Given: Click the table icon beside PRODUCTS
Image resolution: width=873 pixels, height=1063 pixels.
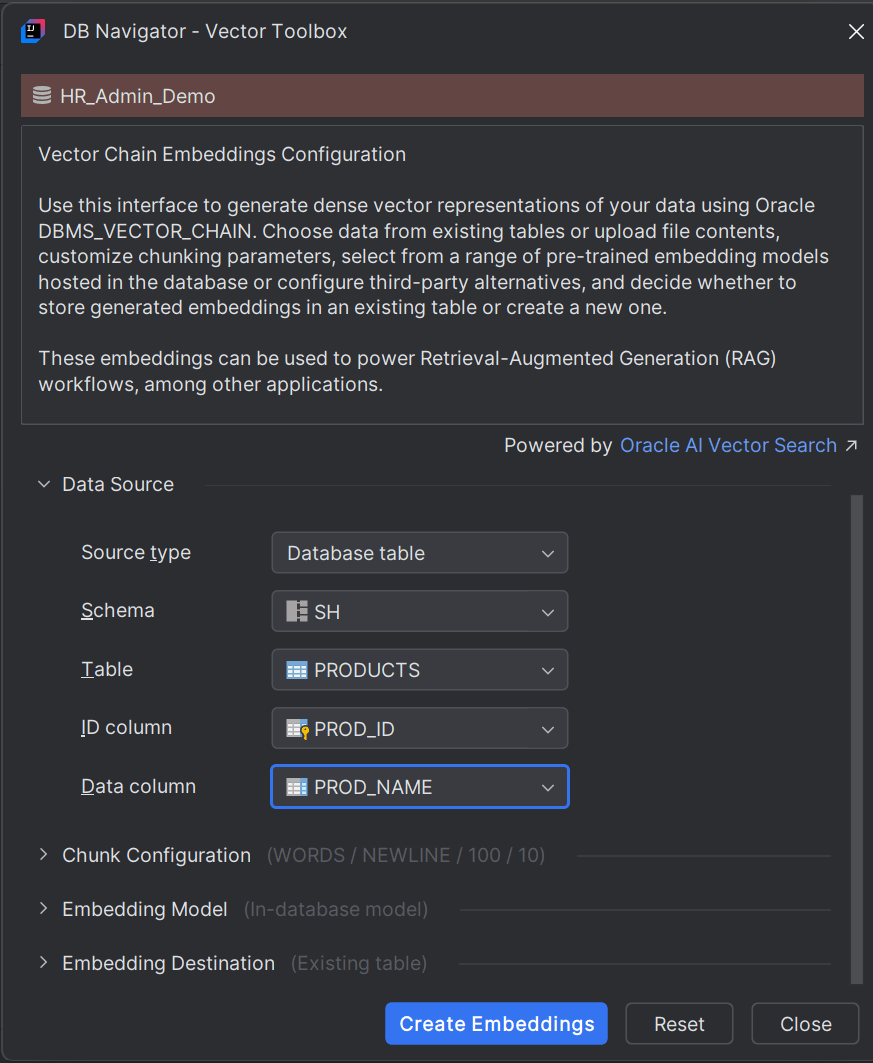Looking at the screenshot, I should click(x=296, y=669).
